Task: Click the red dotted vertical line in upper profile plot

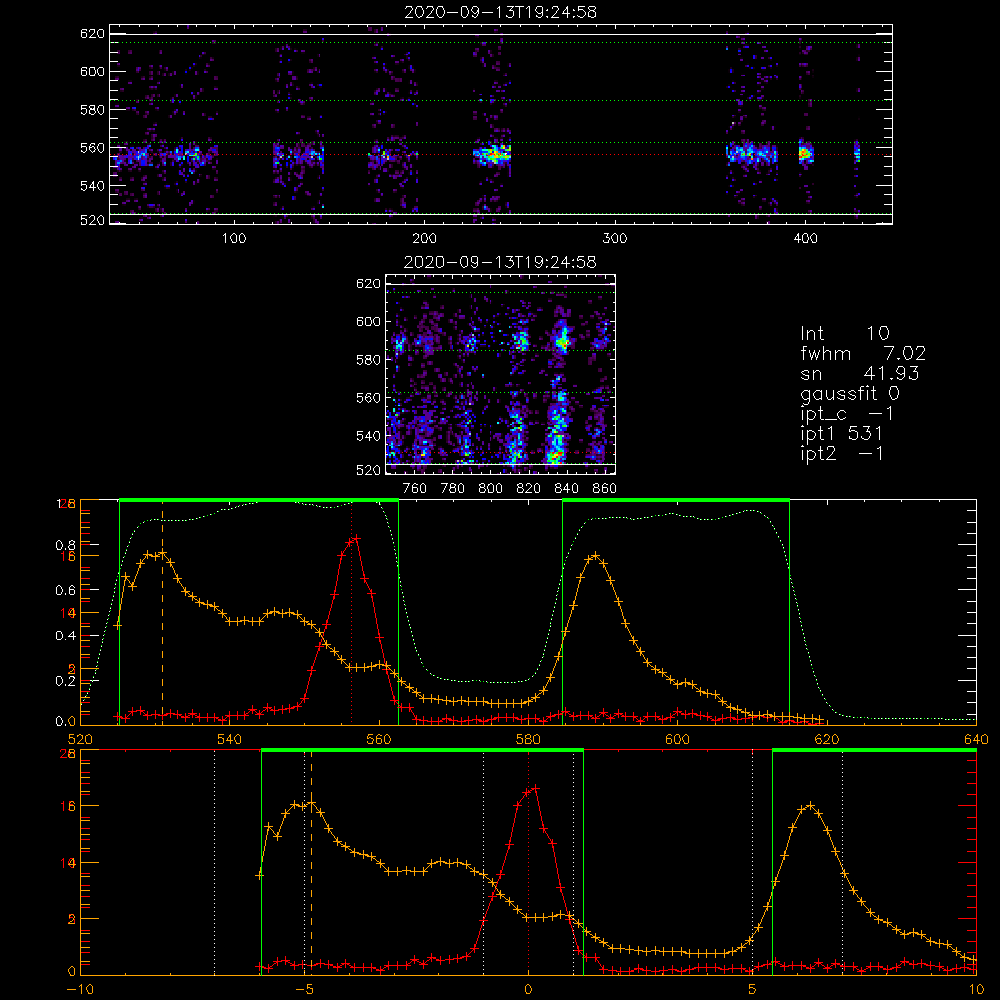Action: click(351, 613)
